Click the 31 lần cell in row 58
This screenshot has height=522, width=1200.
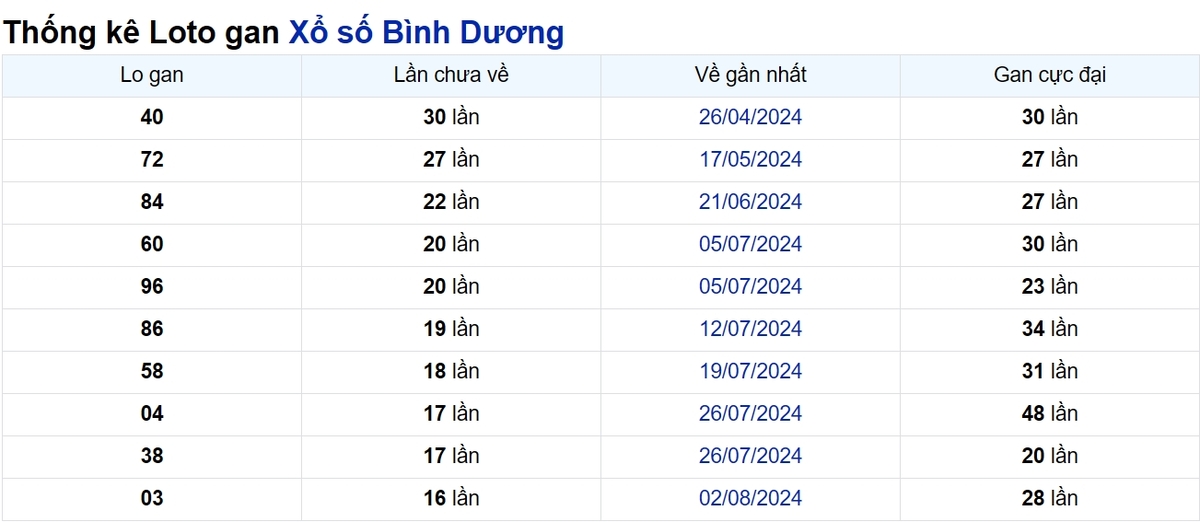[1050, 371]
